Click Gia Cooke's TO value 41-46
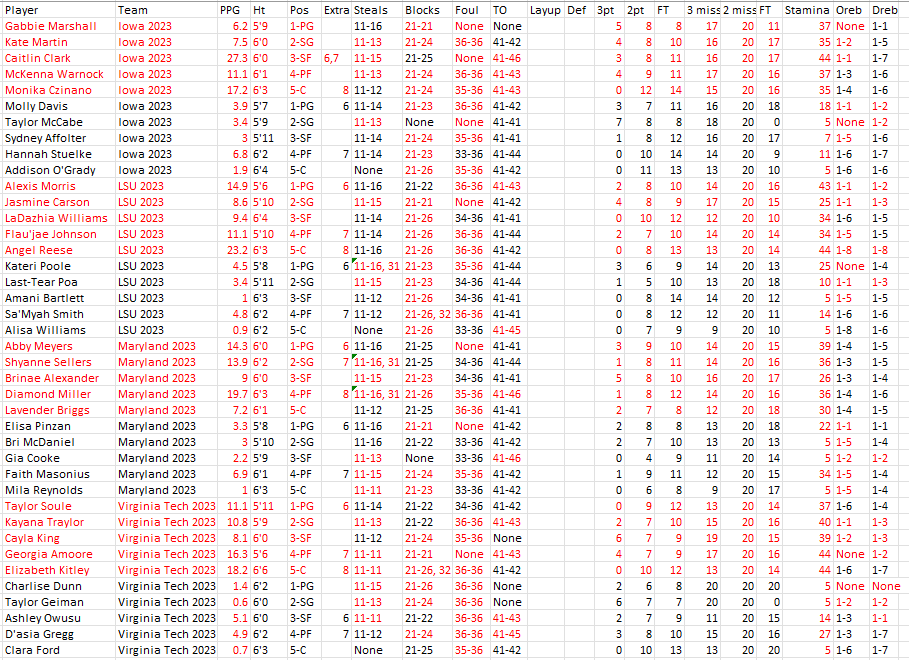This screenshot has height=660, width=909. [507, 458]
